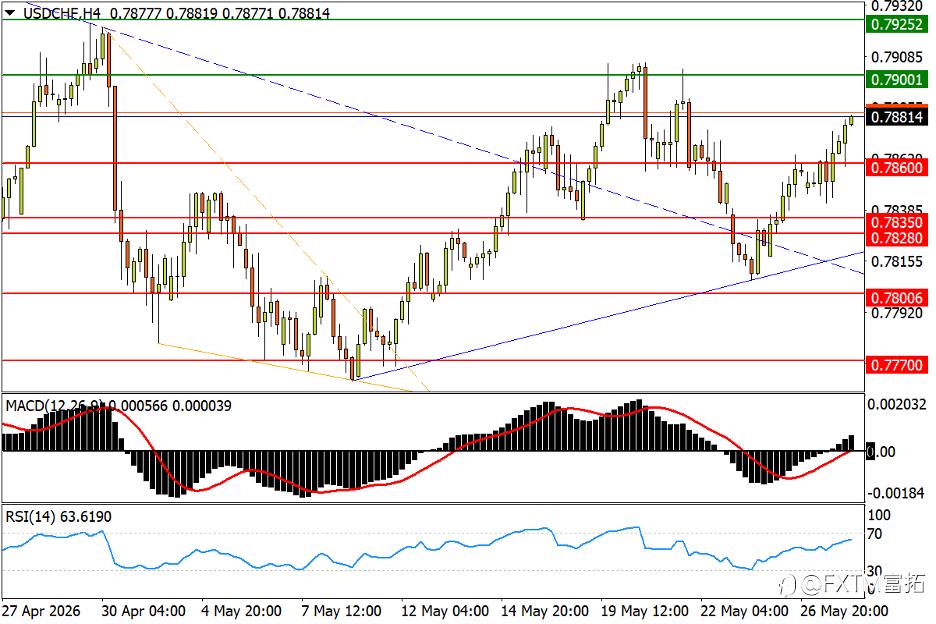This screenshot has height=624, width=936.
Task: Click the 27 Apr 2026 date label
Action: 41,611
